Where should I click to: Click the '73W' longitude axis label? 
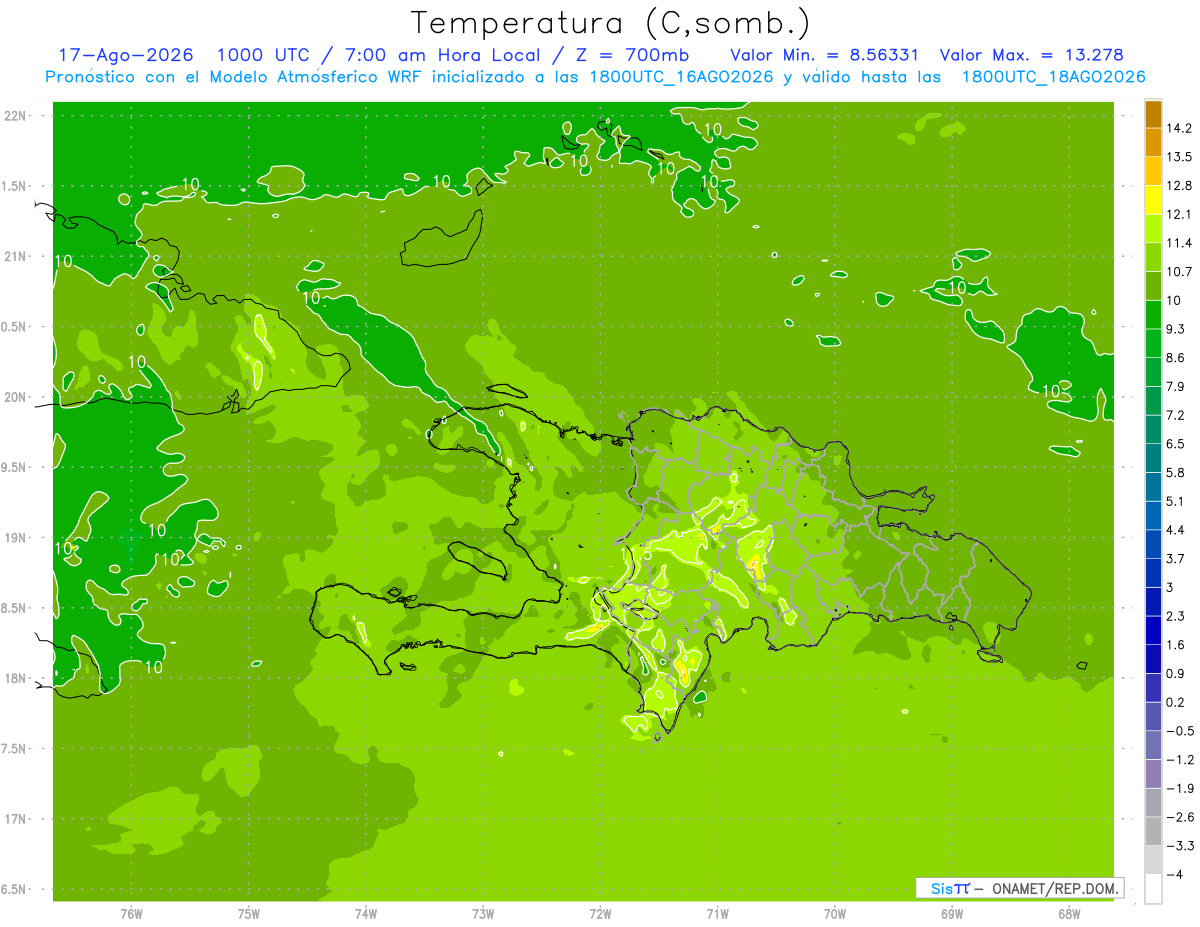tap(483, 914)
